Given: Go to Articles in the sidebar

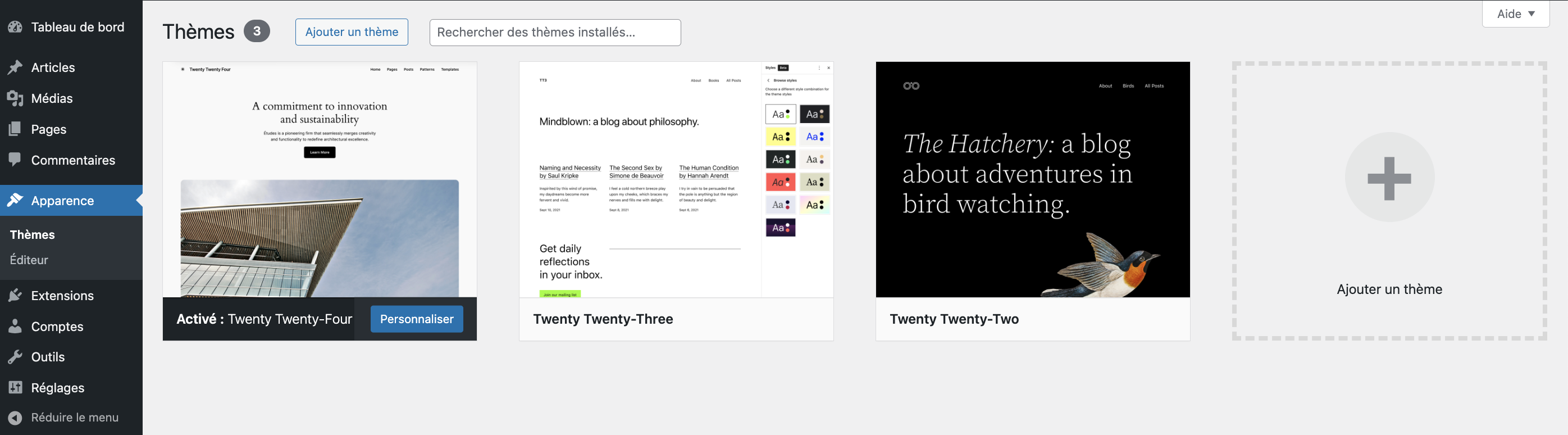Looking at the screenshot, I should (x=71, y=67).
